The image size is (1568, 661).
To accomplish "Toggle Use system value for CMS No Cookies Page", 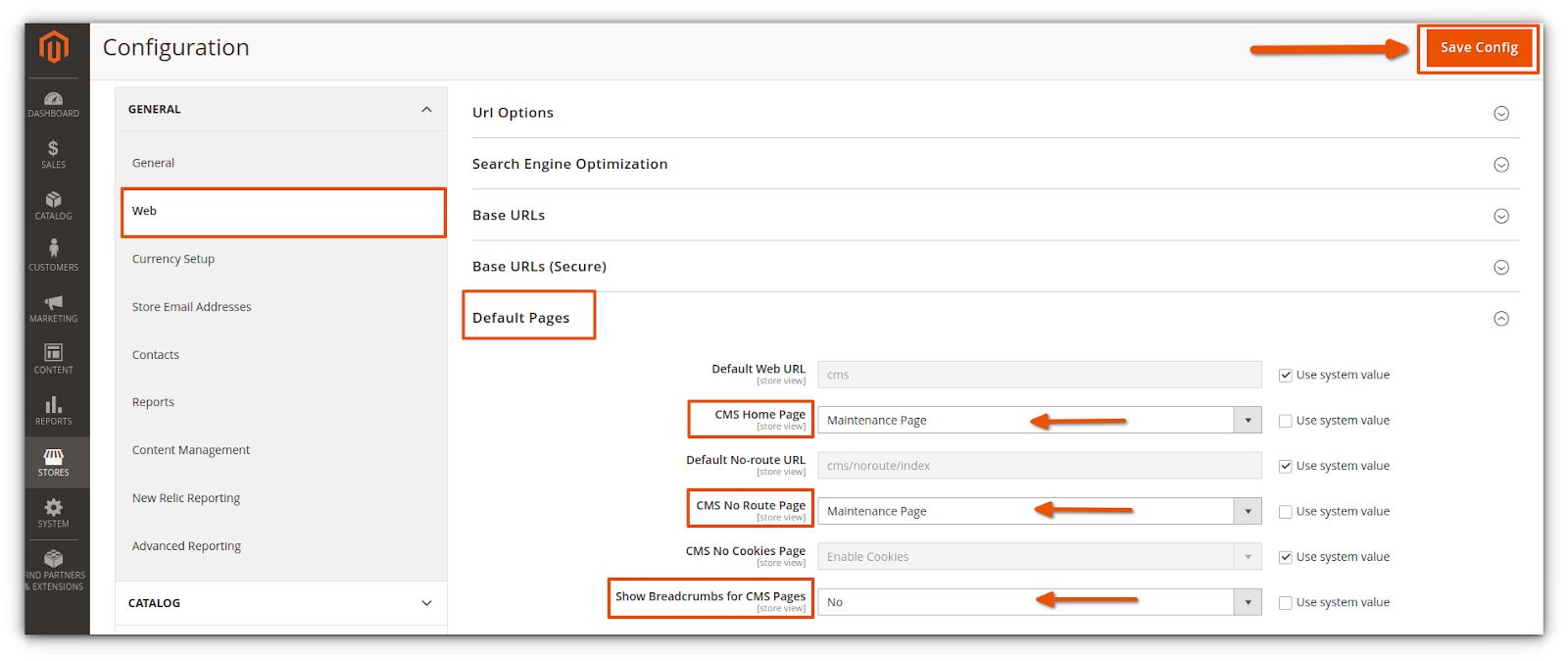I will click(1285, 557).
